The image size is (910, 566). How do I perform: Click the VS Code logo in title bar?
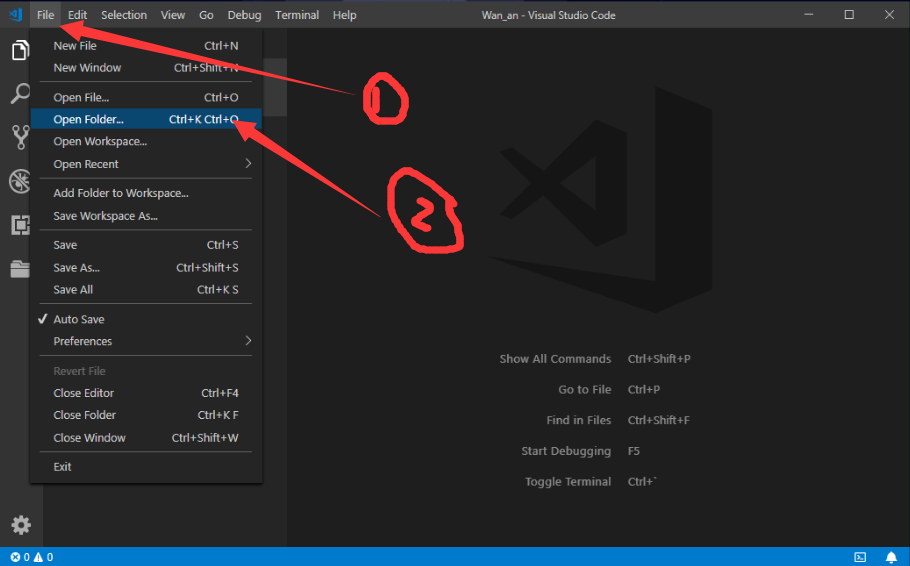pos(16,15)
